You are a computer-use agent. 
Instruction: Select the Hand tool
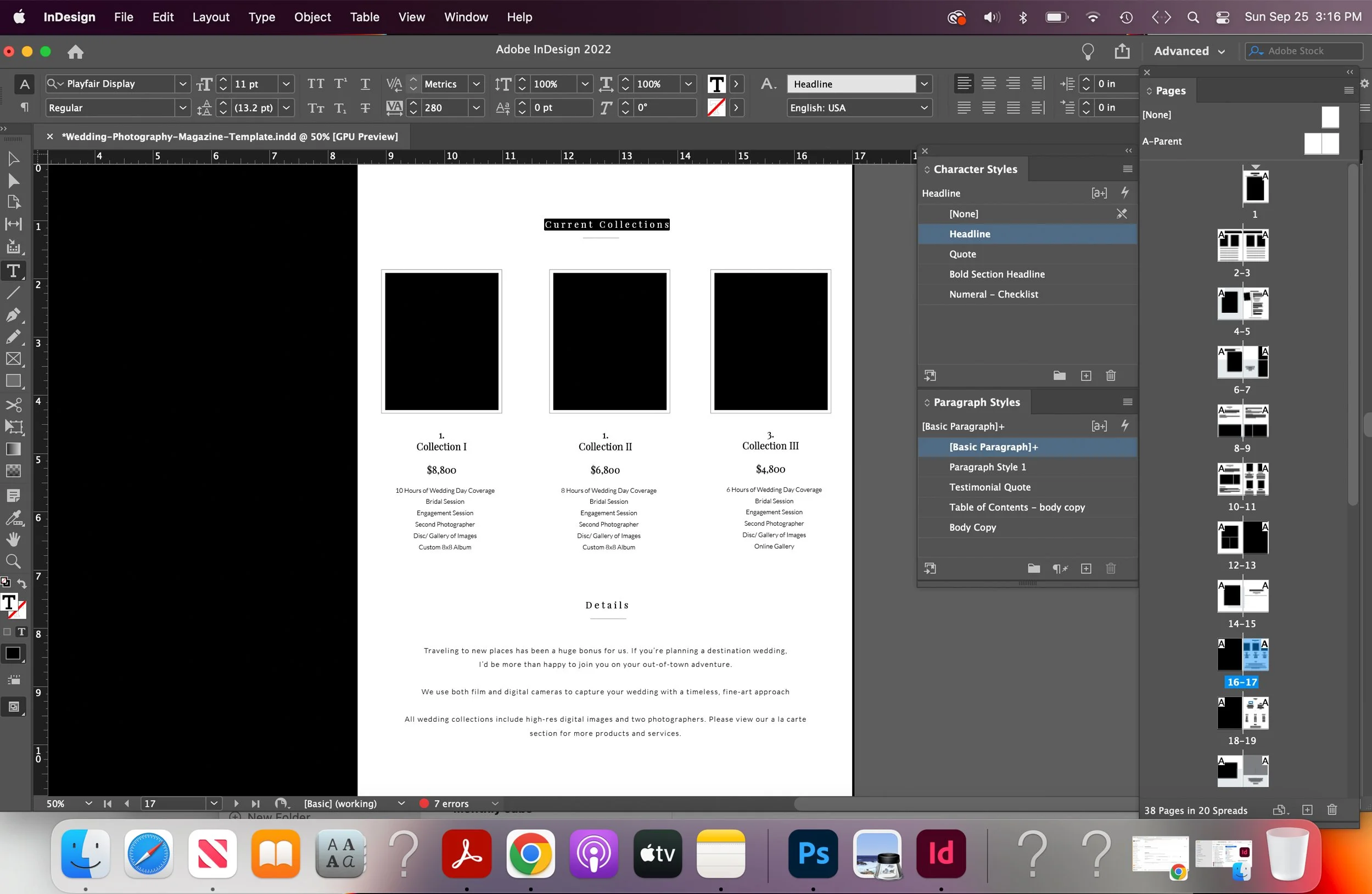click(13, 539)
